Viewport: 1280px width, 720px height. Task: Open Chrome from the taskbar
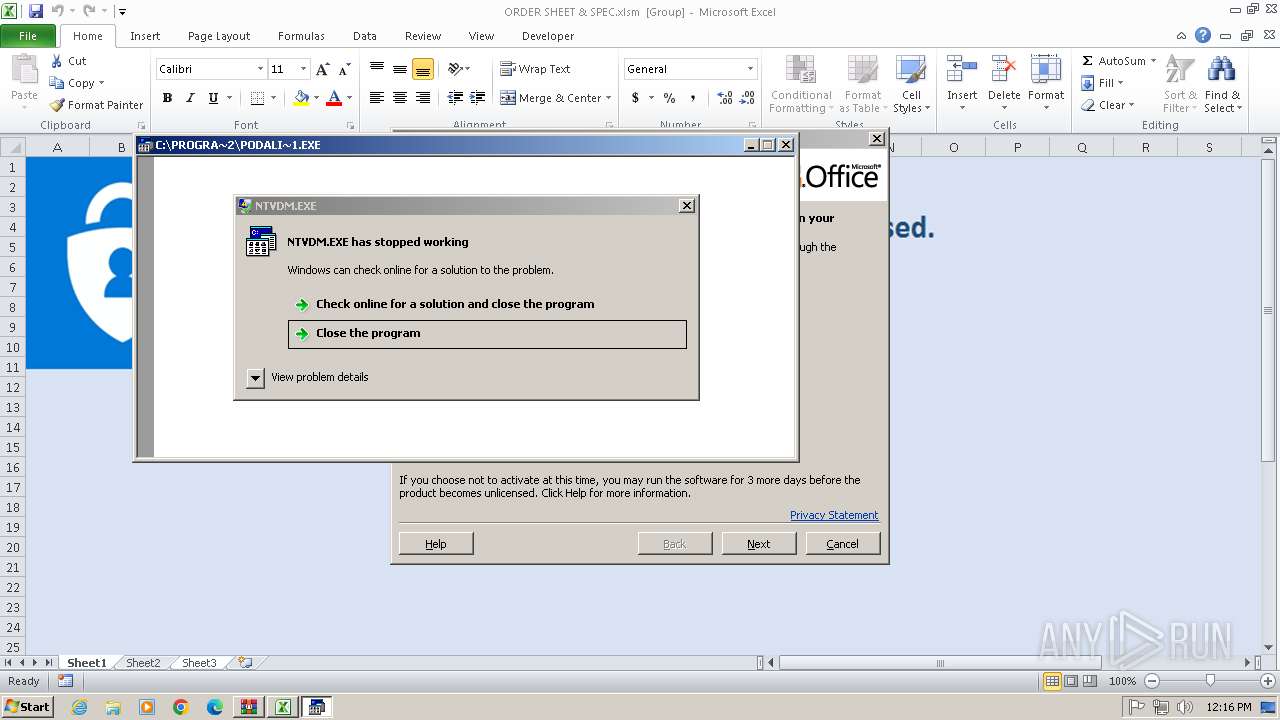(x=181, y=707)
